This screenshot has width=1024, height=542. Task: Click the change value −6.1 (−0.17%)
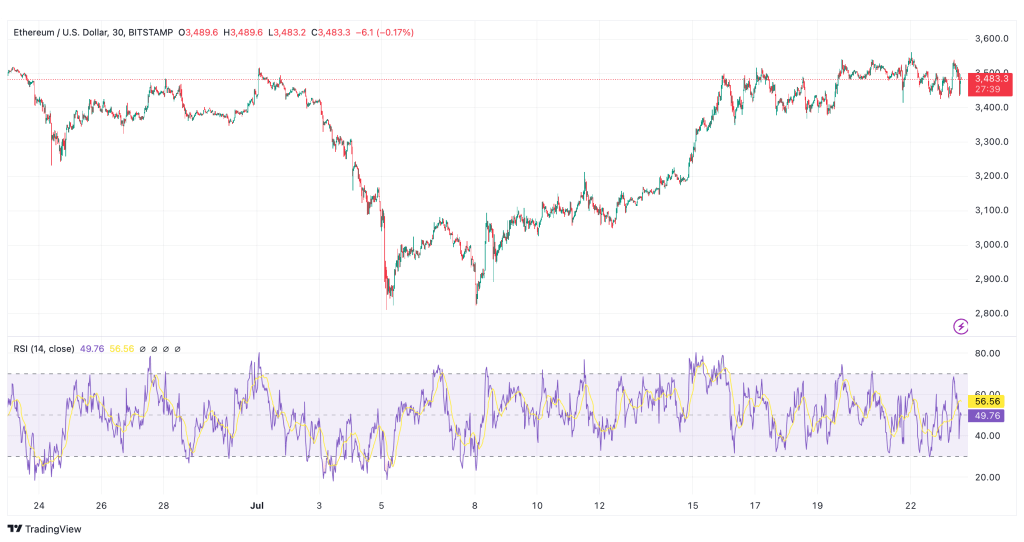coord(385,32)
